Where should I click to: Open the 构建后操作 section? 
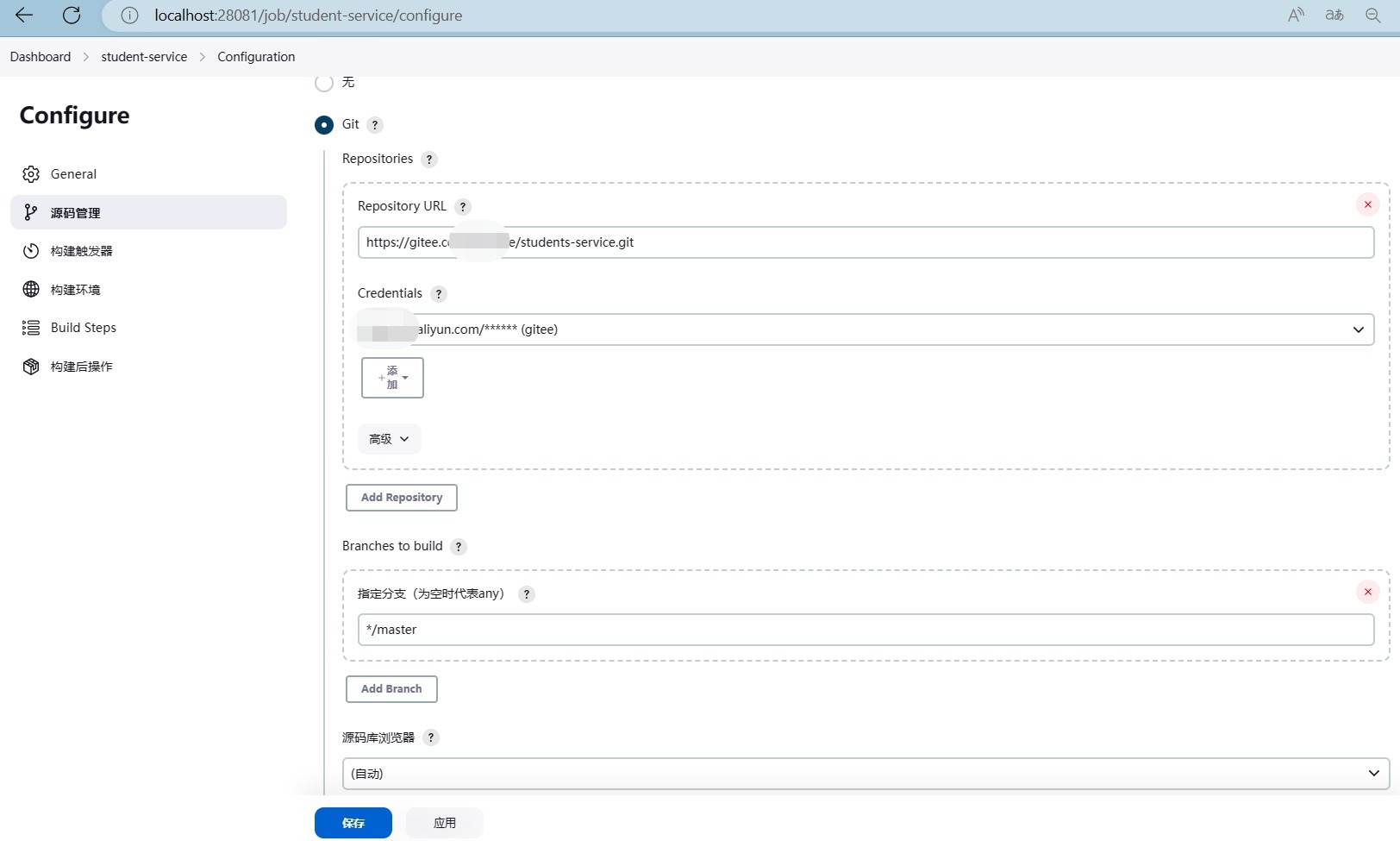[80, 366]
